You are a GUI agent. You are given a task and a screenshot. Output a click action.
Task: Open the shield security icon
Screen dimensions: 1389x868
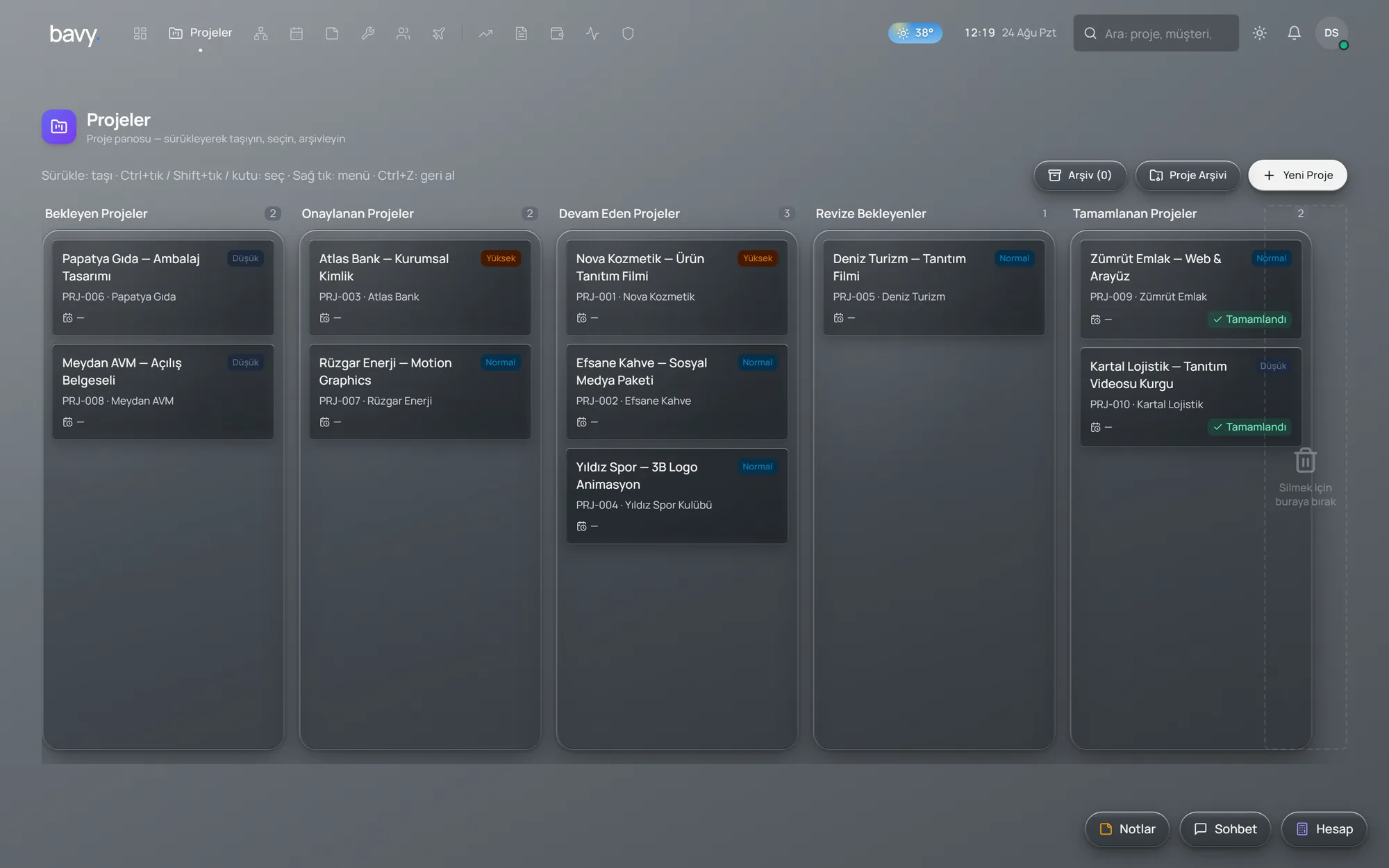[628, 33]
